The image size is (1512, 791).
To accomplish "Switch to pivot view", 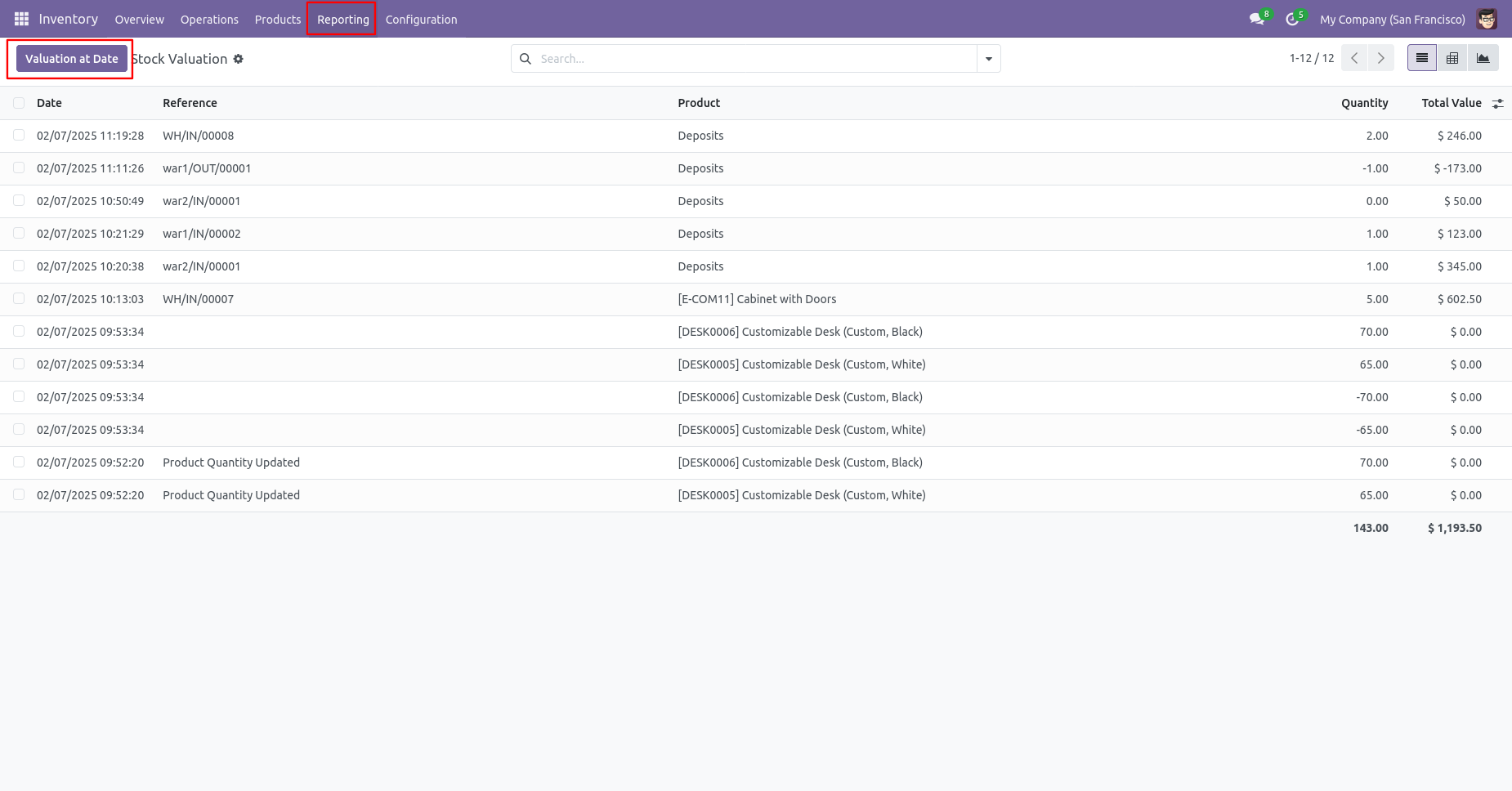I will coord(1452,58).
